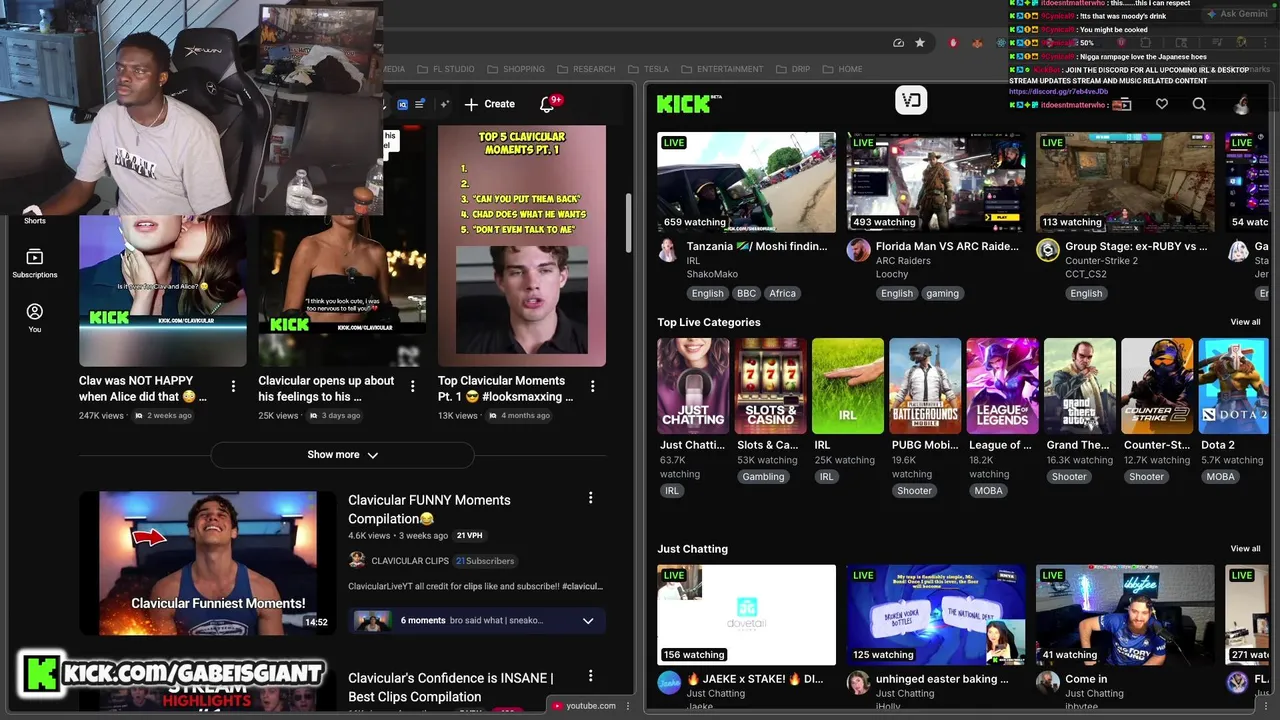
Task: View all Just Chatting streams
Action: (x=1245, y=549)
